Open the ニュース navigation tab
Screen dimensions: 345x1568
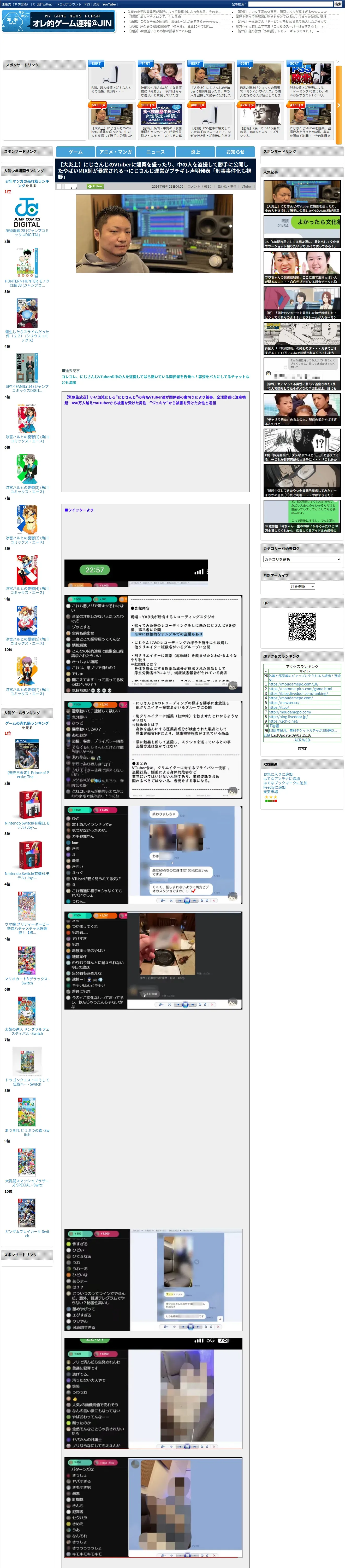pos(156,152)
